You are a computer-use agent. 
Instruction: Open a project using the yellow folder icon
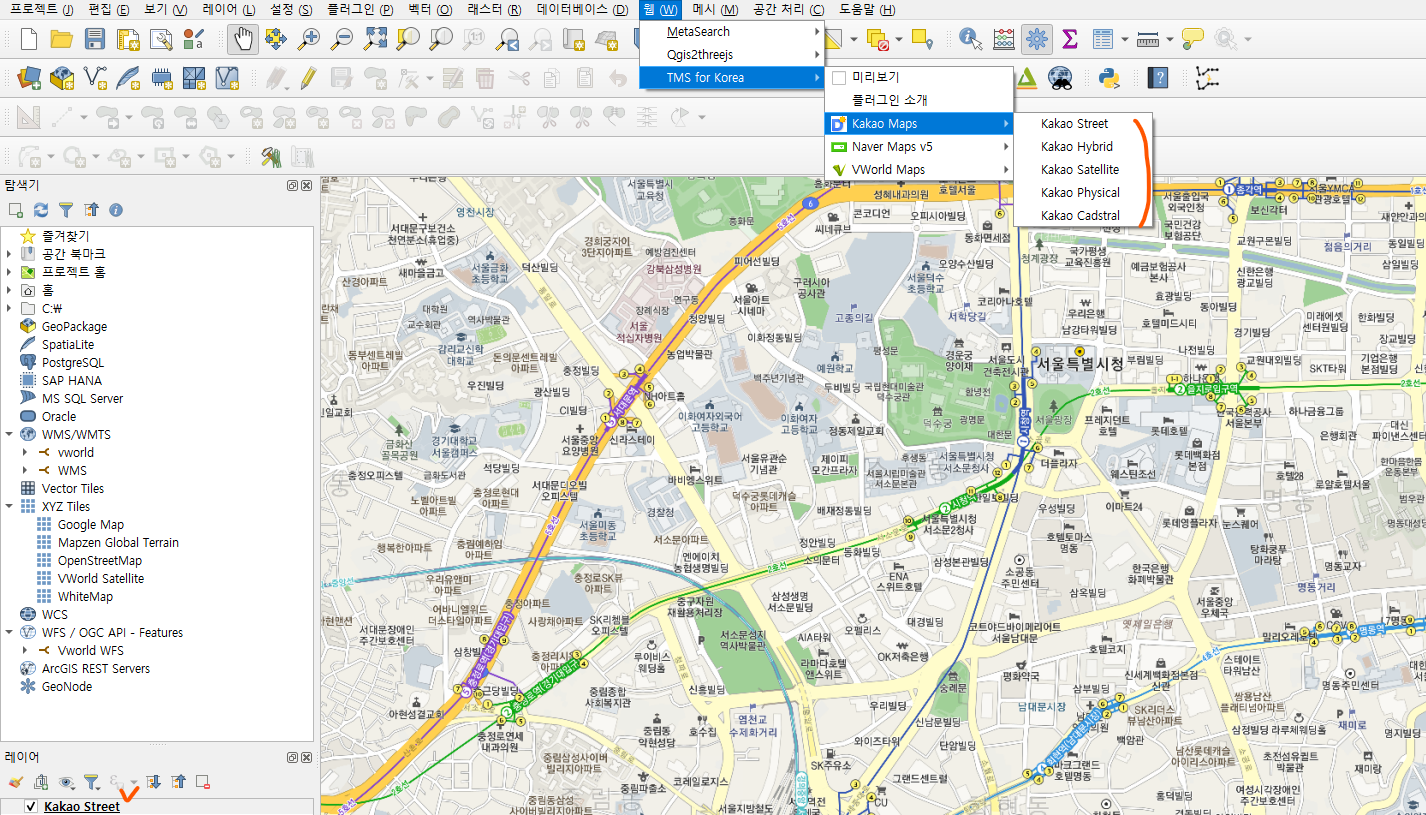point(62,39)
